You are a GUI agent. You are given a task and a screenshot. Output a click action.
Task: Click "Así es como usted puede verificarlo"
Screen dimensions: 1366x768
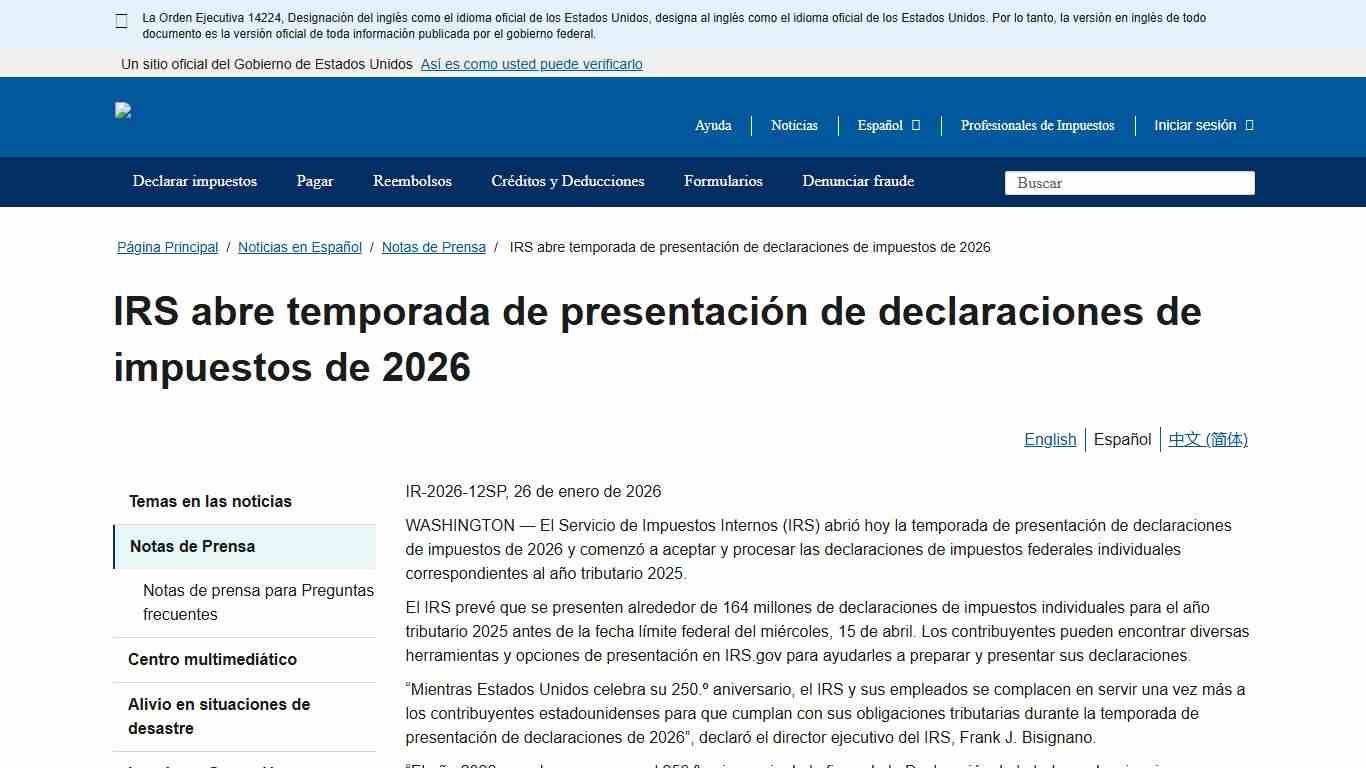pyautogui.click(x=531, y=64)
